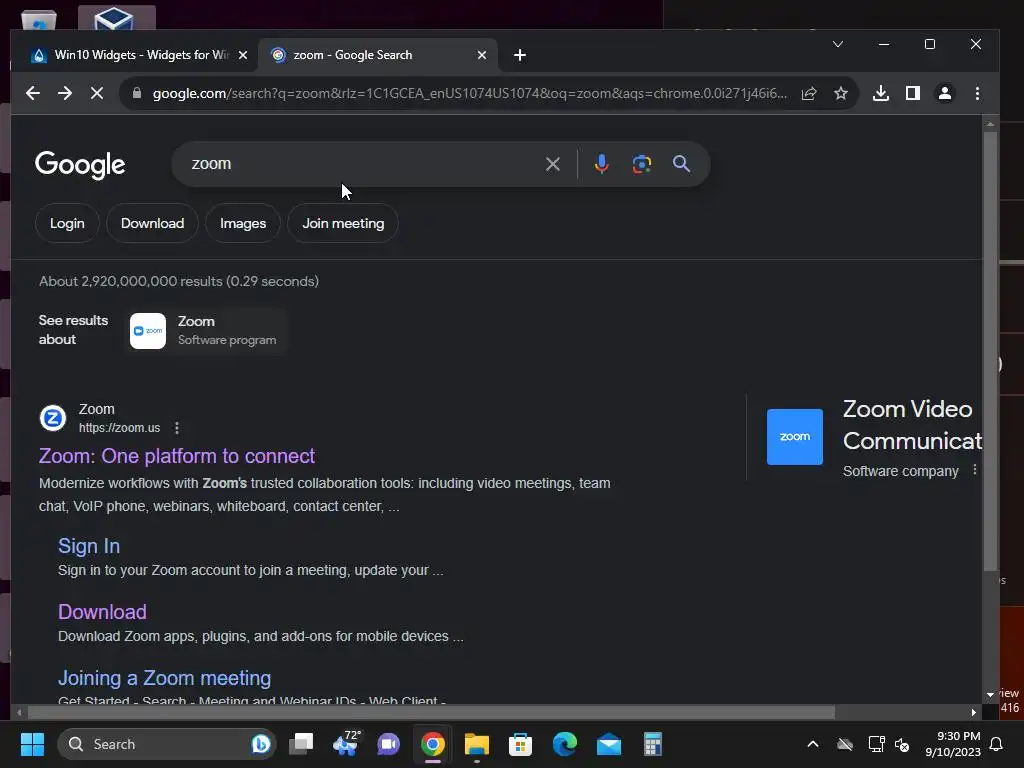1024x768 pixels.
Task: Clear the Google search box text
Action: 553,164
